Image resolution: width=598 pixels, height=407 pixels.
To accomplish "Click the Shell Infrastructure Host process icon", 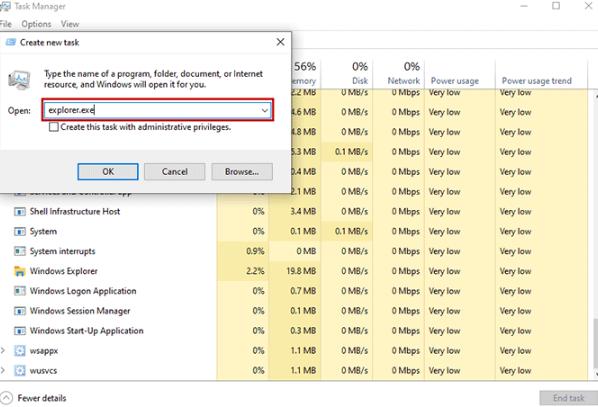I will [x=19, y=212].
